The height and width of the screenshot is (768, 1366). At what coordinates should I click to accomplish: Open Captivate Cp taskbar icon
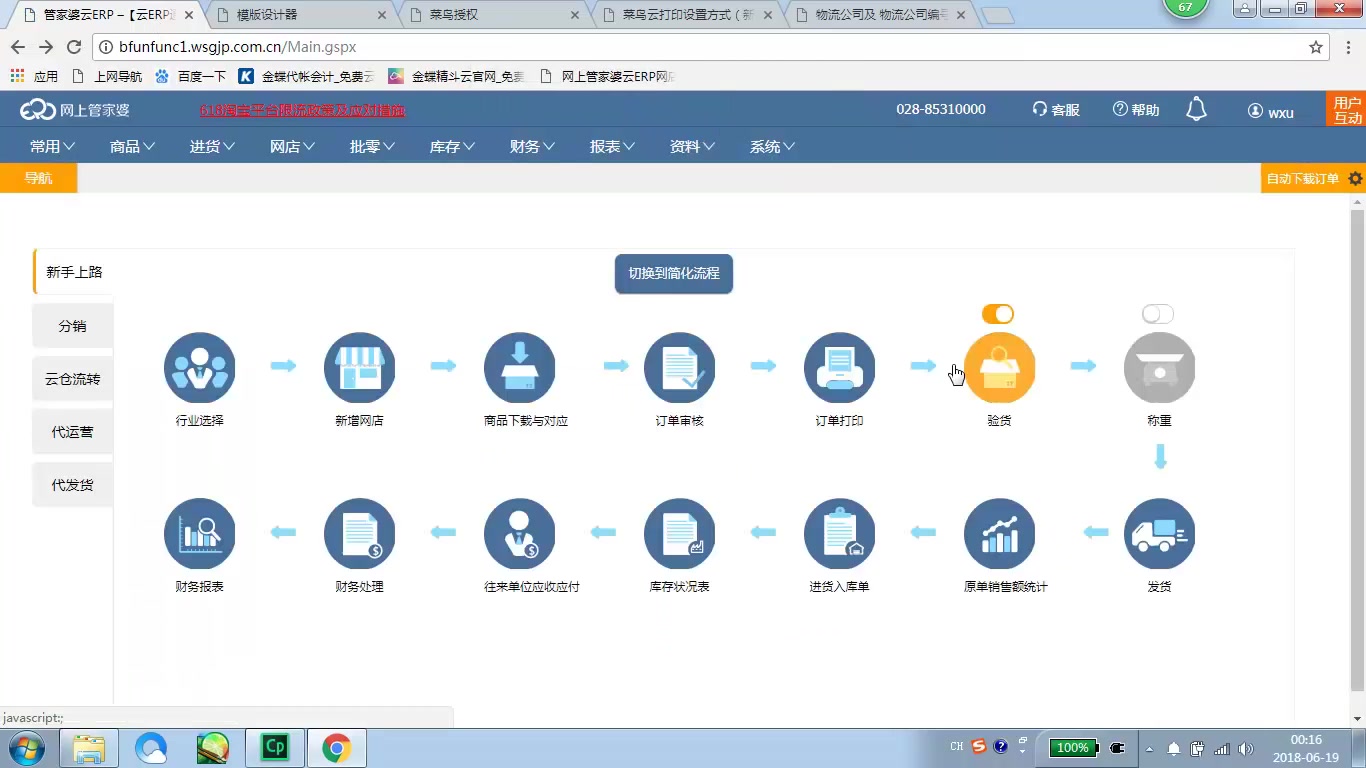(x=274, y=748)
